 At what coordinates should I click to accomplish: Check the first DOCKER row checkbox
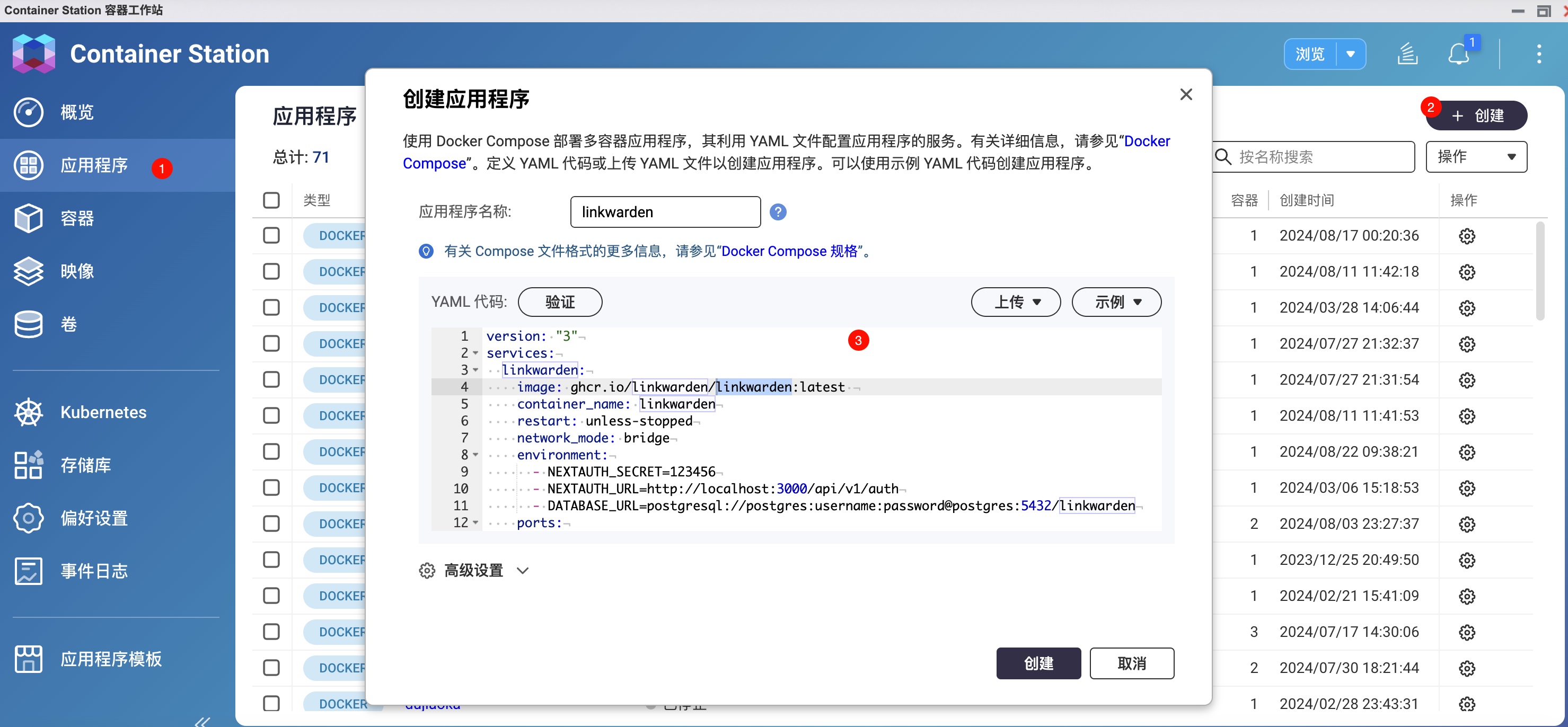tap(271, 235)
